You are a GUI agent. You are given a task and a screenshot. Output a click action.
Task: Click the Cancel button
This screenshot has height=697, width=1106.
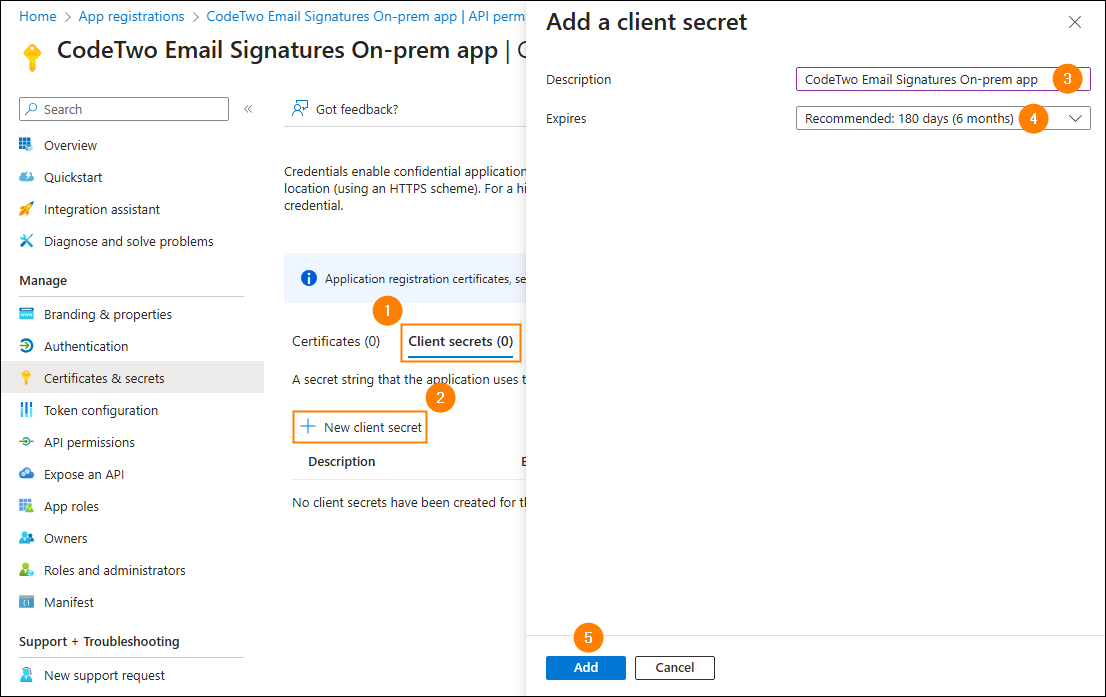pos(674,667)
